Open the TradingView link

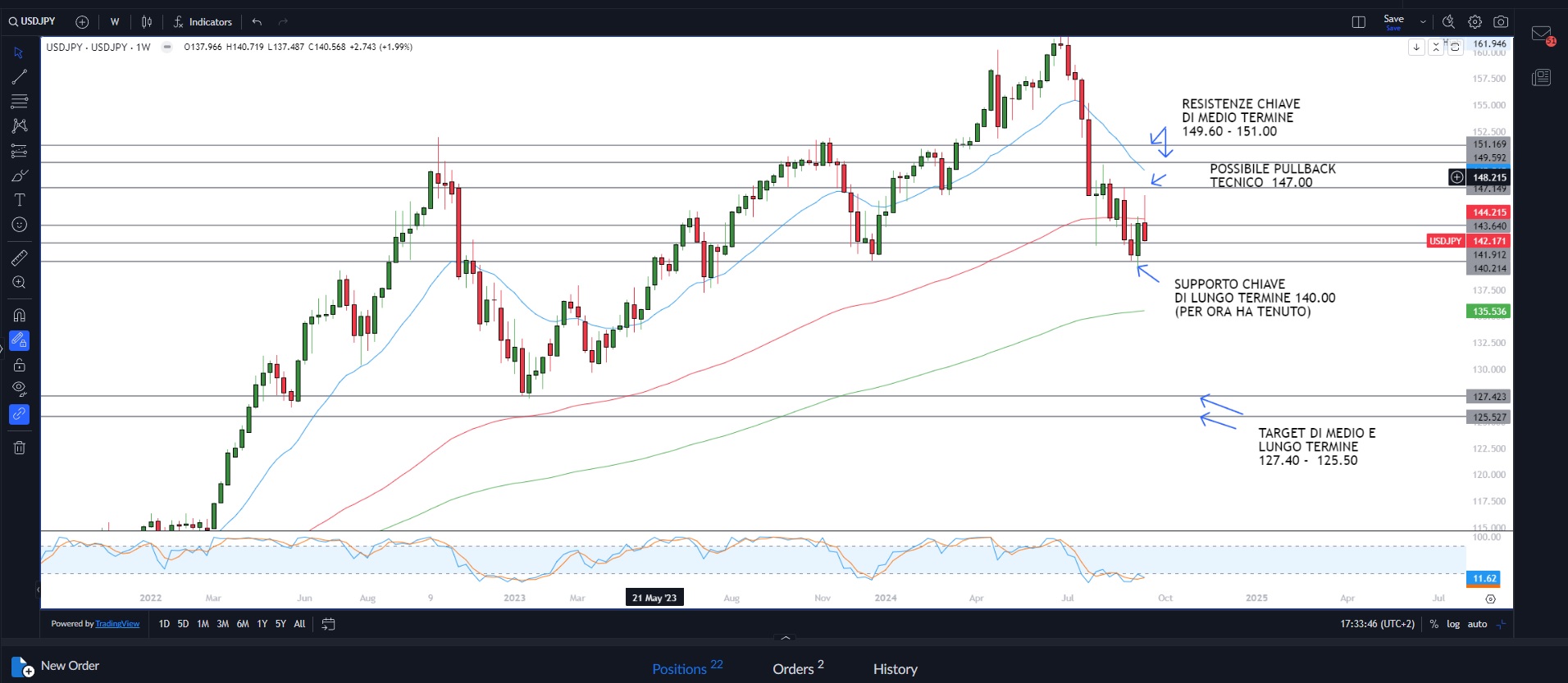point(117,624)
